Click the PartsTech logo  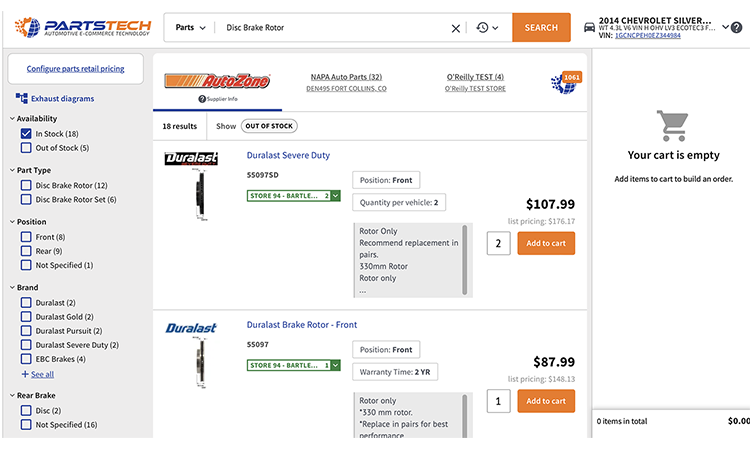[x=84, y=27]
